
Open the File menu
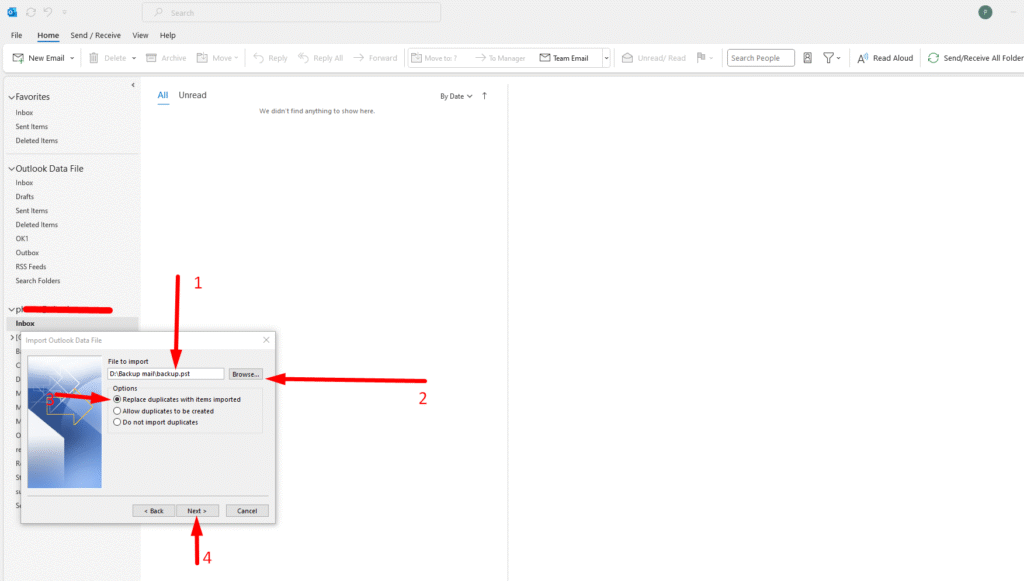[17, 35]
